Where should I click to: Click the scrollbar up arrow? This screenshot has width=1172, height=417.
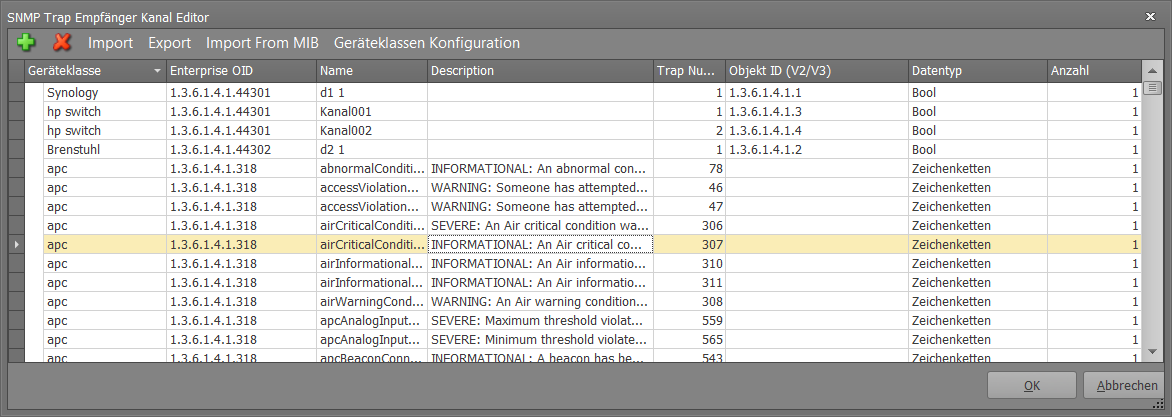1152,70
